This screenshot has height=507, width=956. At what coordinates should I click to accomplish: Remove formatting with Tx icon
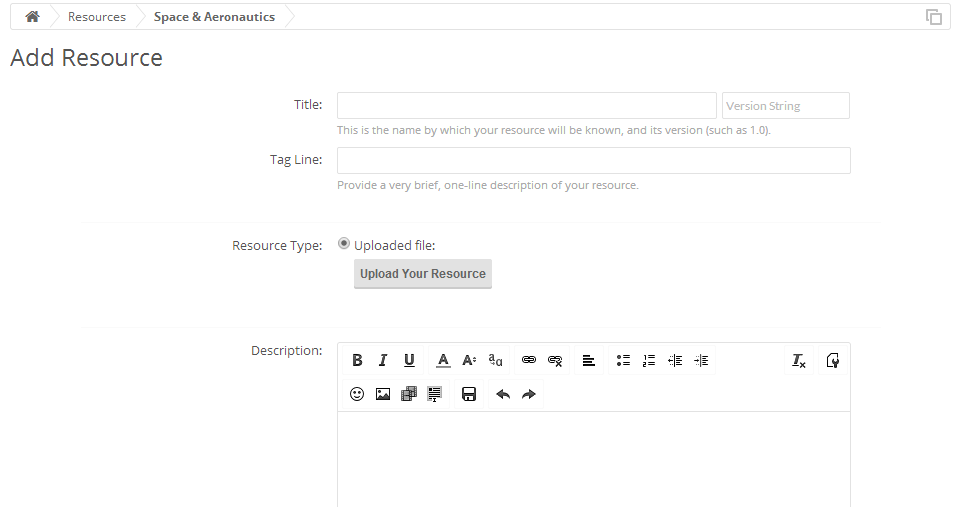click(799, 360)
